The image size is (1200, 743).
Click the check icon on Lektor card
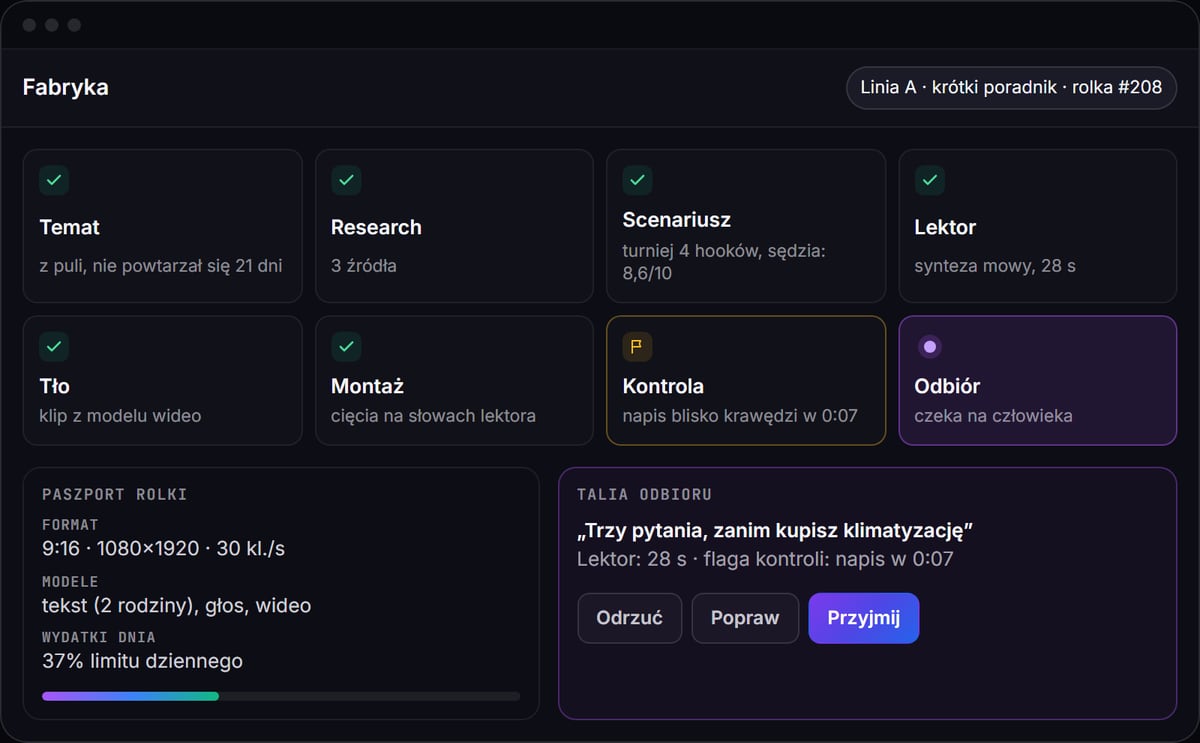(930, 181)
